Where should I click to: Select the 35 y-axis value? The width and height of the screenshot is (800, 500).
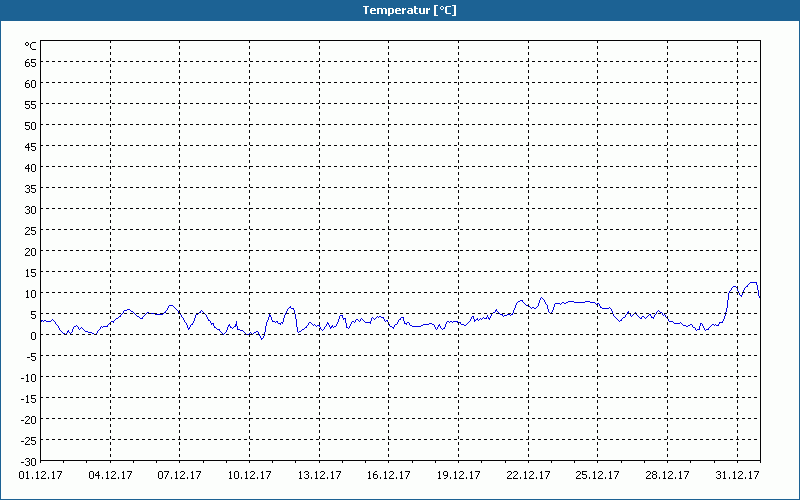(x=31, y=189)
